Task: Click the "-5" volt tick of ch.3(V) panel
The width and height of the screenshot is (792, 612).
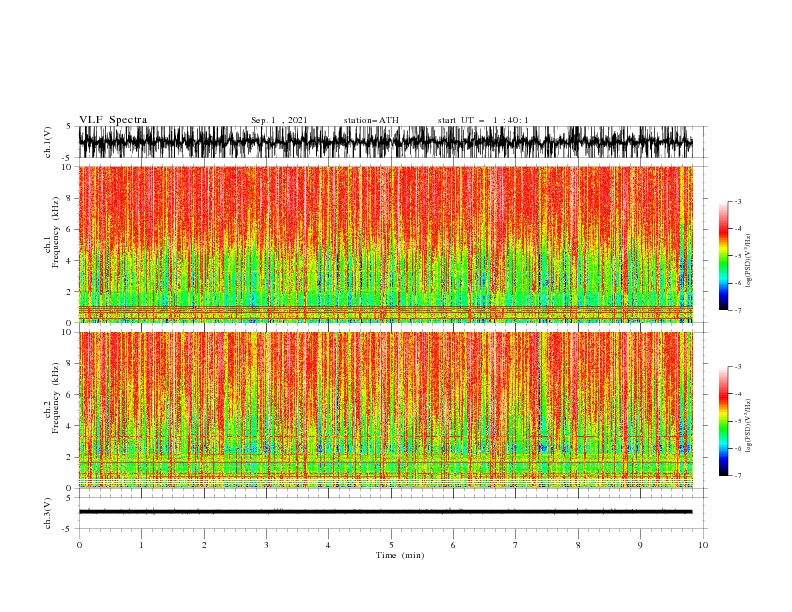Action: (x=68, y=529)
